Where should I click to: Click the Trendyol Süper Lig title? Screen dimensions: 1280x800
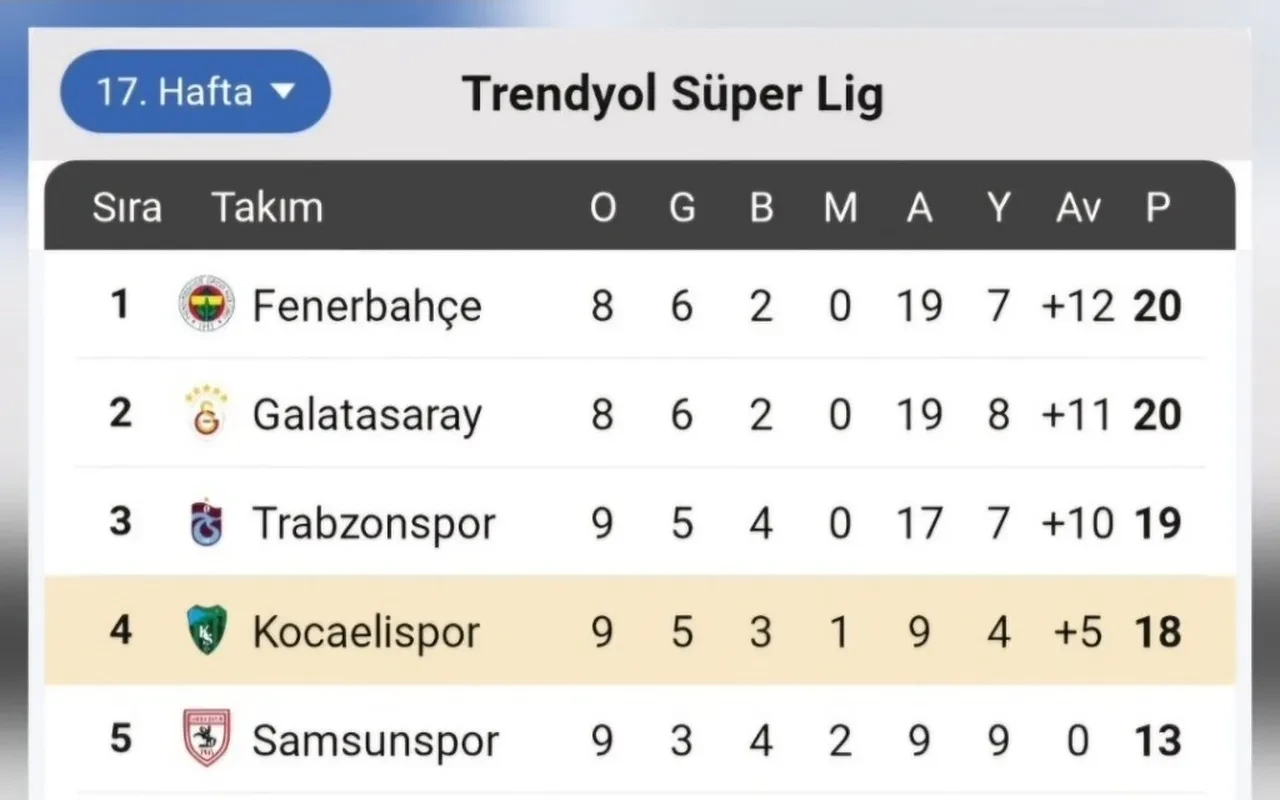pos(672,94)
